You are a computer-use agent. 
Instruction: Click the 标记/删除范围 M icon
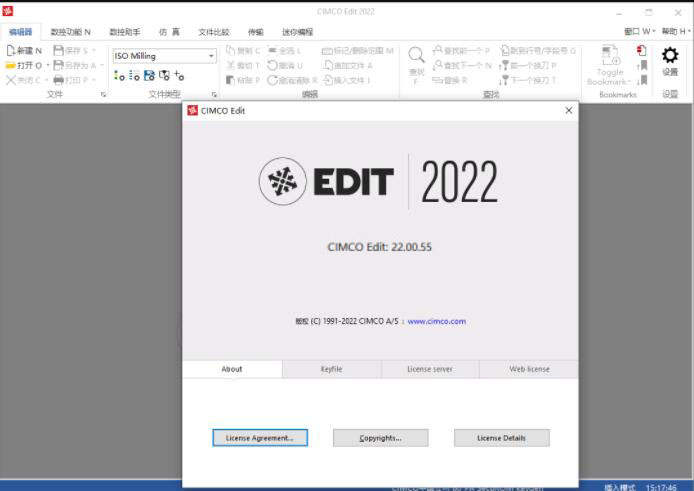pos(327,51)
